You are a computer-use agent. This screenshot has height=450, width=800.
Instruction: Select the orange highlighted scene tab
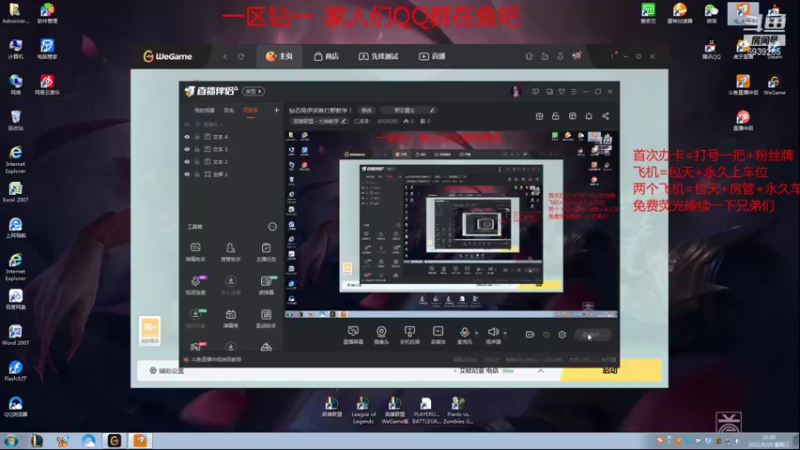pyautogui.click(x=251, y=110)
